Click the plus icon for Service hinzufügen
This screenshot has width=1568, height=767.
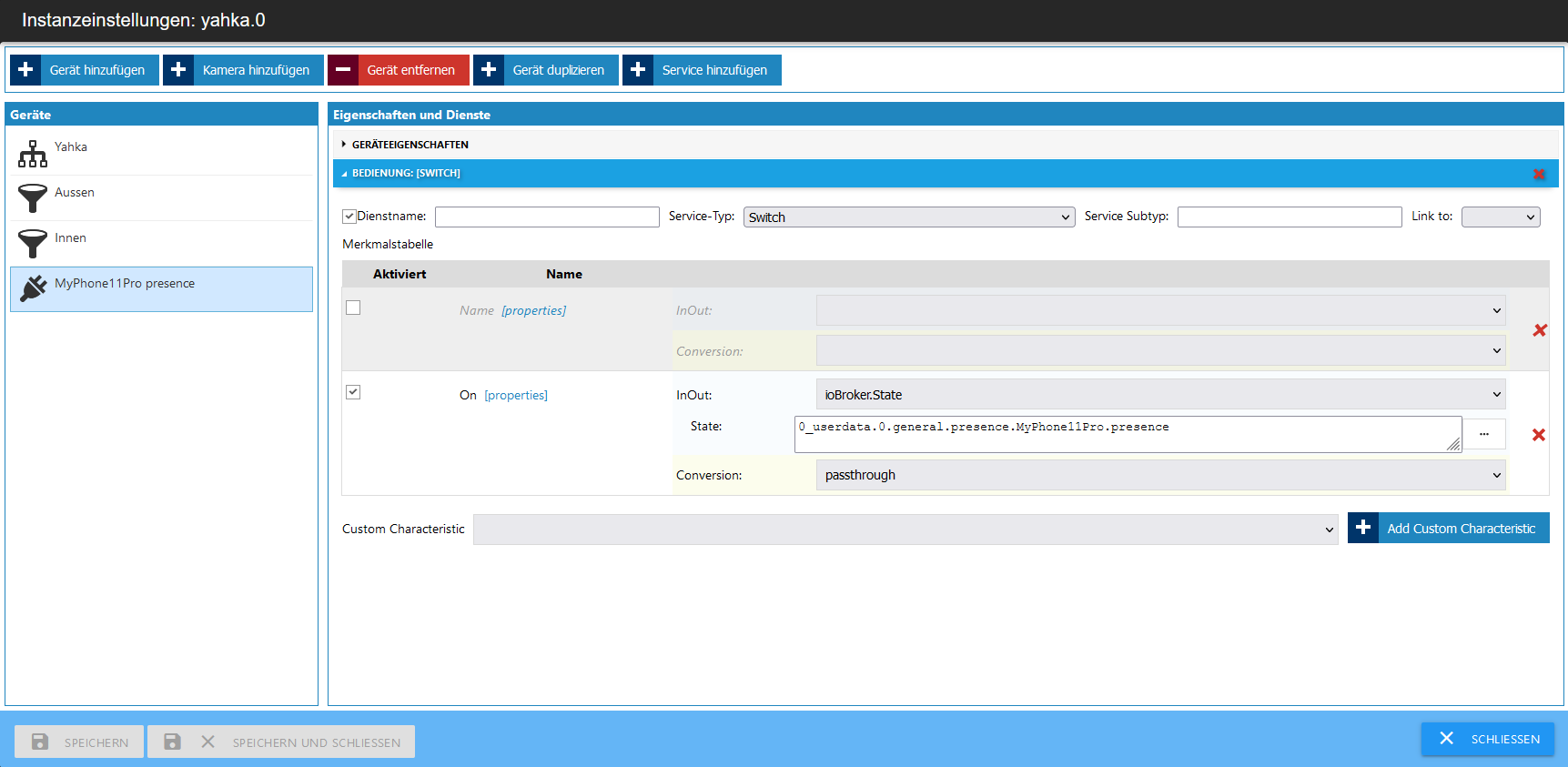638,70
